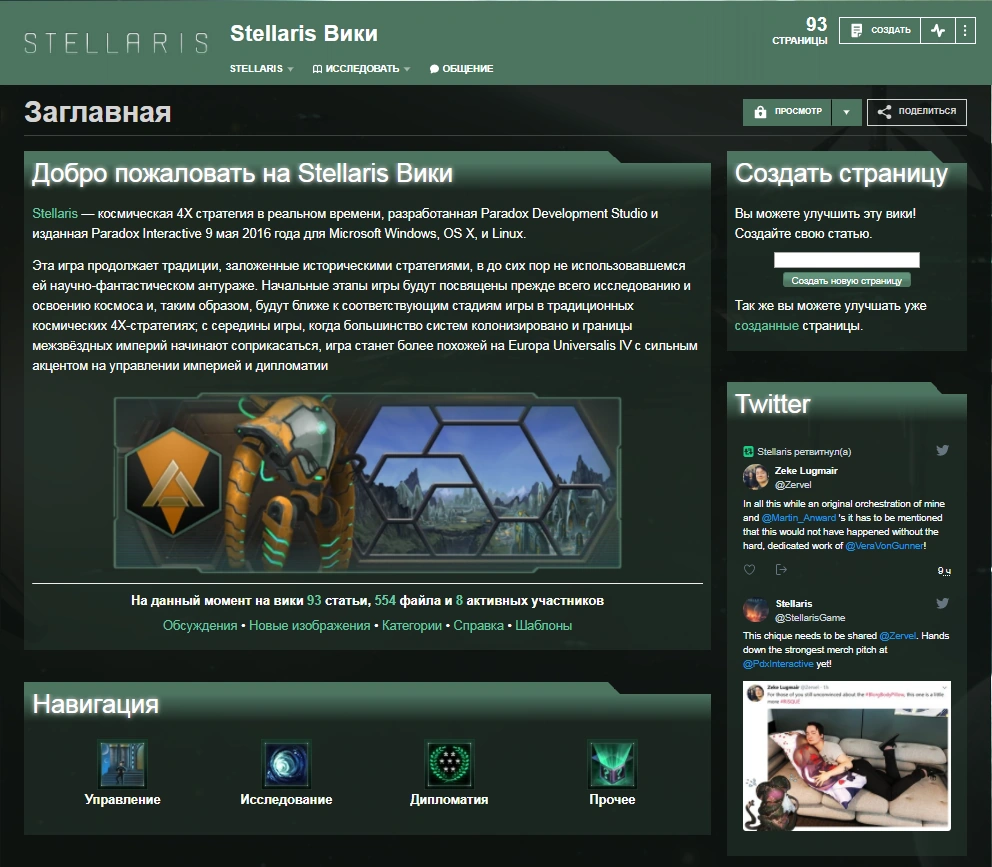The height and width of the screenshot is (867, 992).
Task: Open the Обсуждения link
Action: pos(200,625)
